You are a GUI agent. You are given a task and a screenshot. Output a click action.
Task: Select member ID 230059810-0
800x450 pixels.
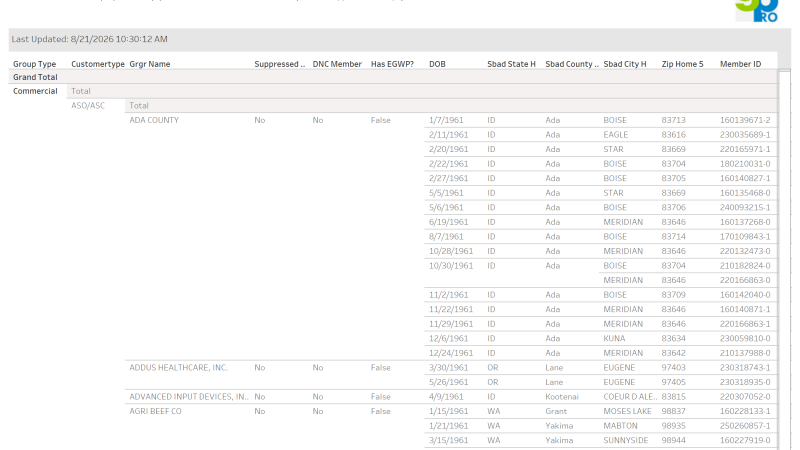tap(745, 338)
